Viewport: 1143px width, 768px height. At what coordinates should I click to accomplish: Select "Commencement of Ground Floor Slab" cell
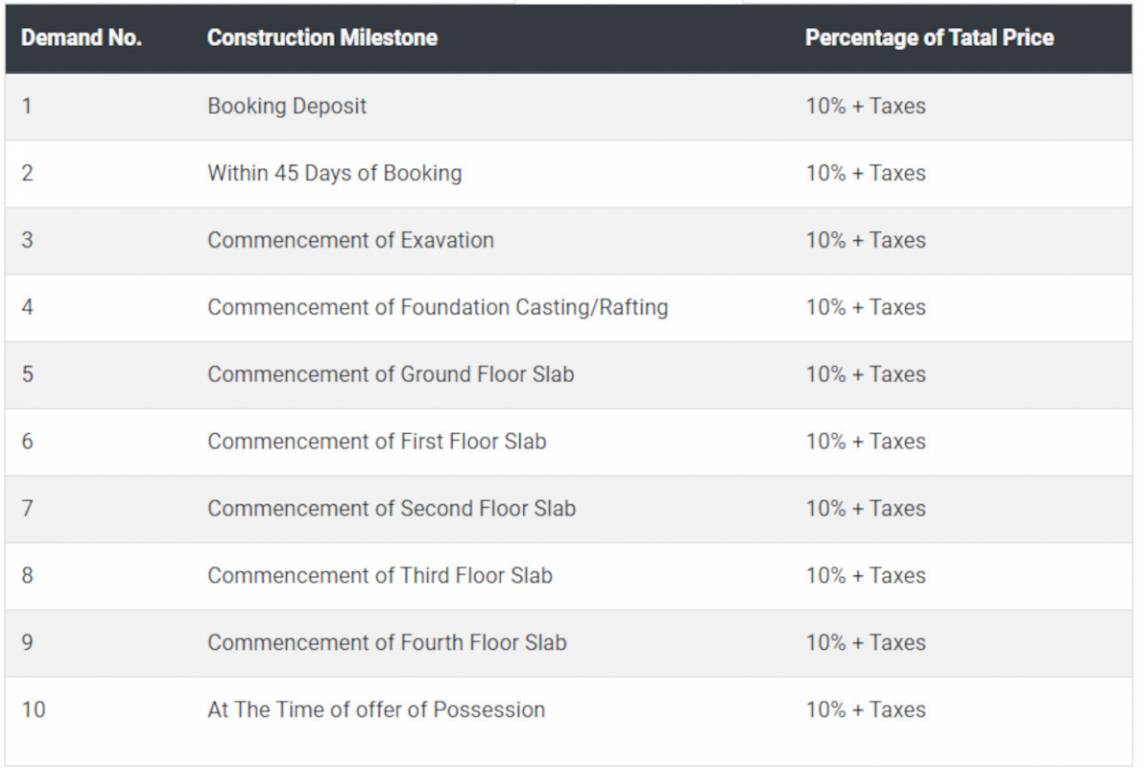click(390, 374)
